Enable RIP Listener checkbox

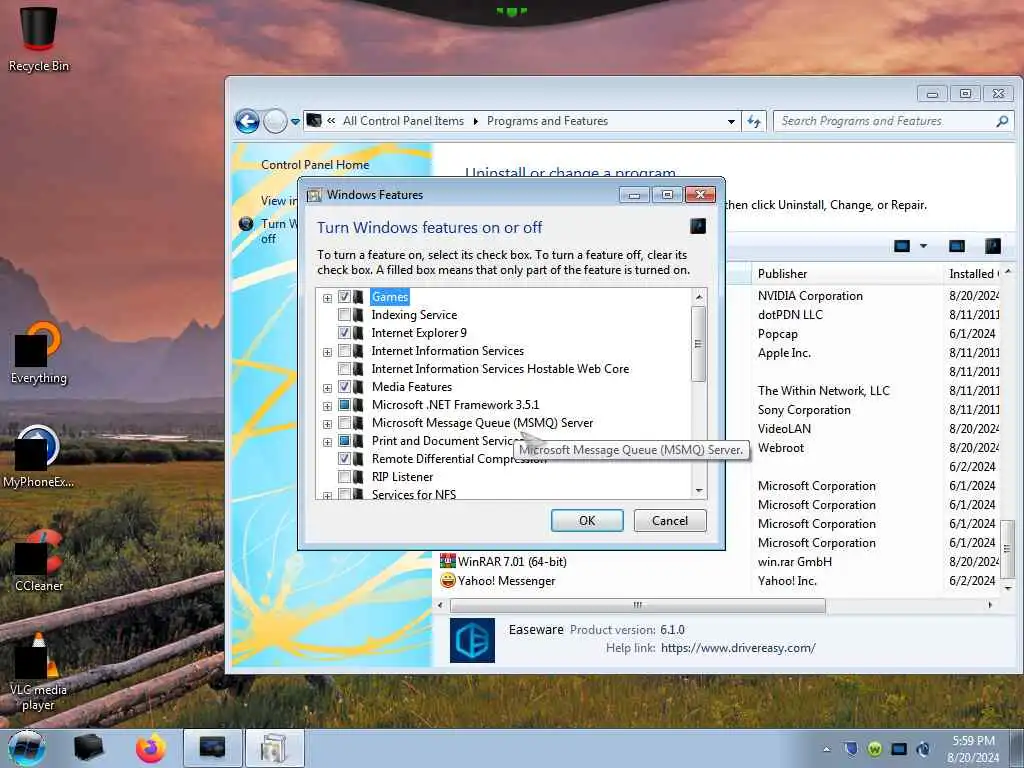(x=344, y=477)
